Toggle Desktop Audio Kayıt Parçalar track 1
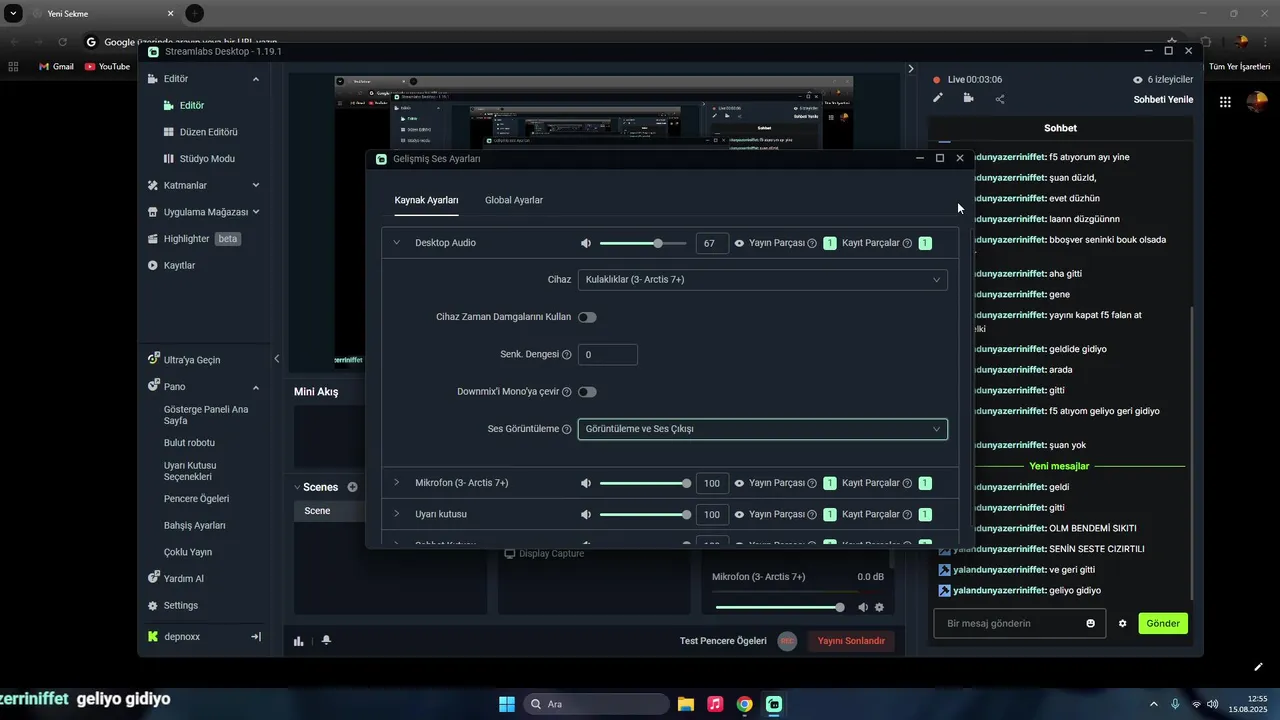This screenshot has height=720, width=1280. [925, 243]
